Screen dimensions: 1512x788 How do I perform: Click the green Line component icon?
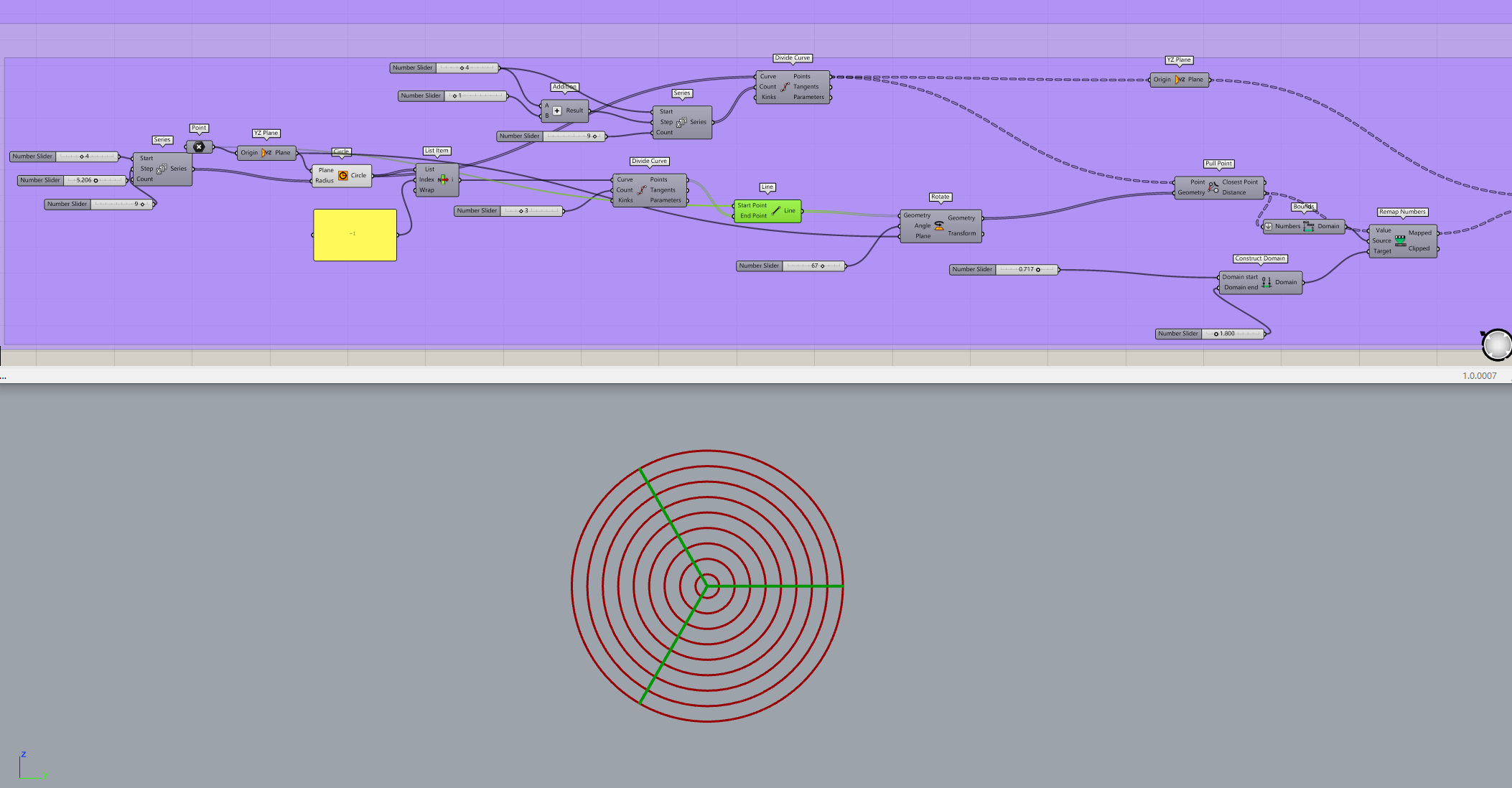coord(776,210)
